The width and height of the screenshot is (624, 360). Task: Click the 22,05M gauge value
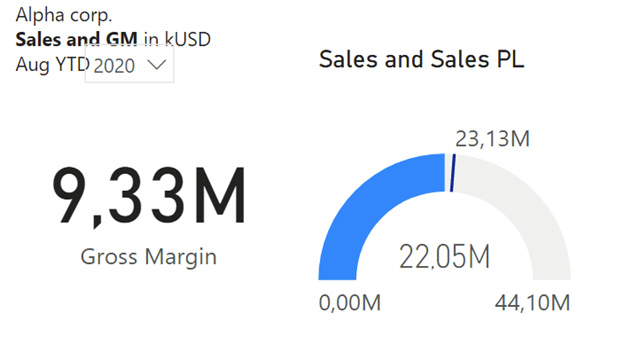tap(445, 257)
